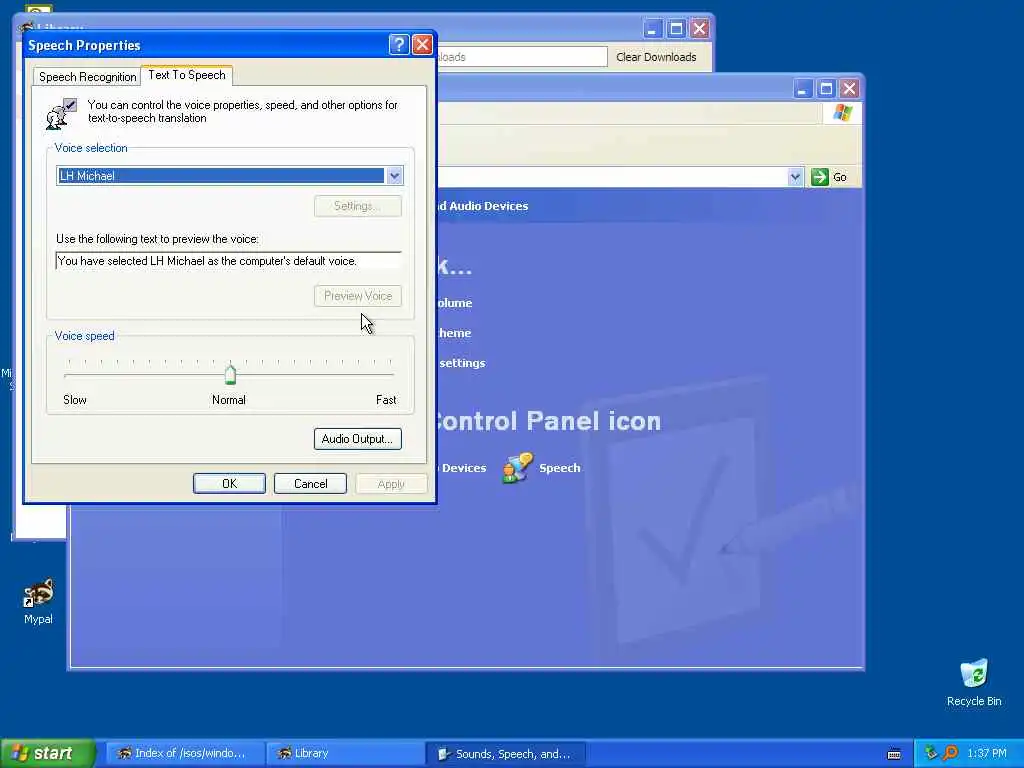Viewport: 1024px width, 768px height.
Task: Open the Audio Output settings
Action: click(x=357, y=439)
